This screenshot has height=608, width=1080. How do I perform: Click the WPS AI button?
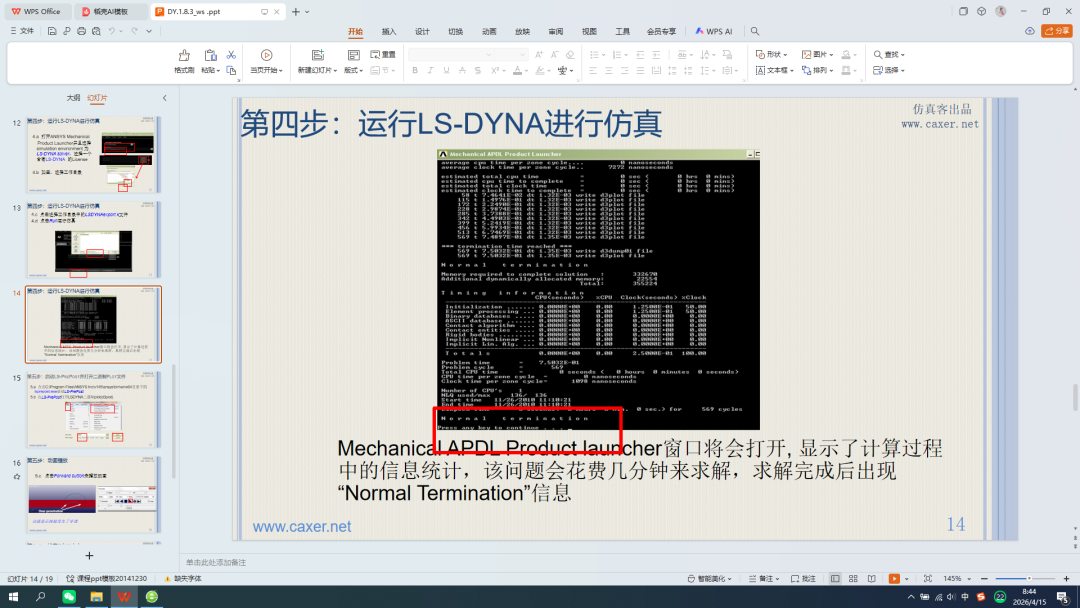pos(714,32)
